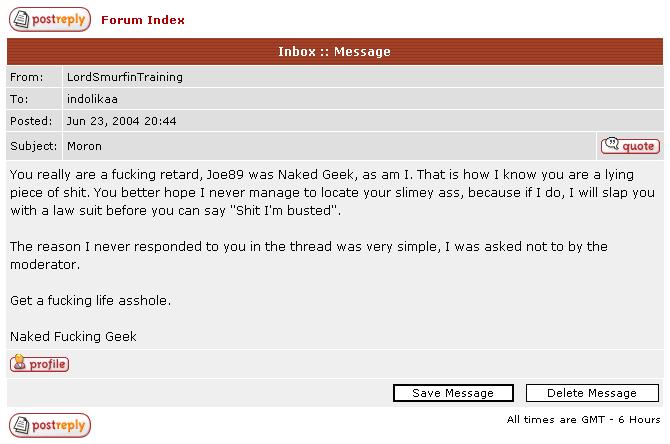Click the paper icon on top postreply
This screenshot has height=444, width=670.
coord(21,19)
